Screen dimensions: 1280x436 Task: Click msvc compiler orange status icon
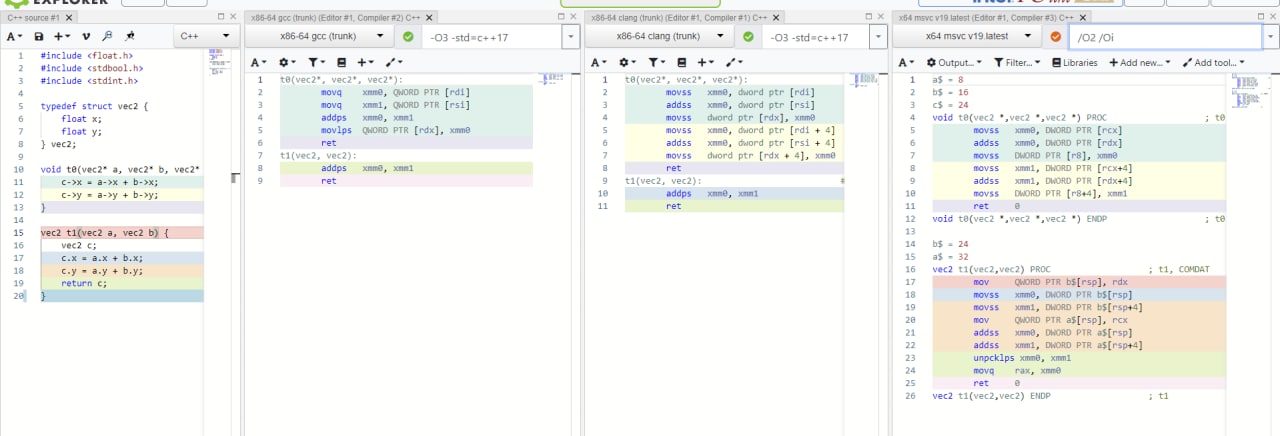click(x=1055, y=37)
